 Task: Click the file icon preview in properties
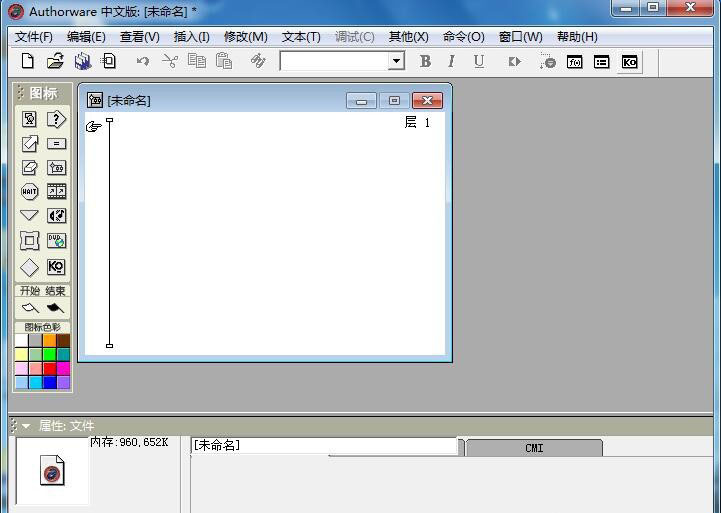point(52,470)
